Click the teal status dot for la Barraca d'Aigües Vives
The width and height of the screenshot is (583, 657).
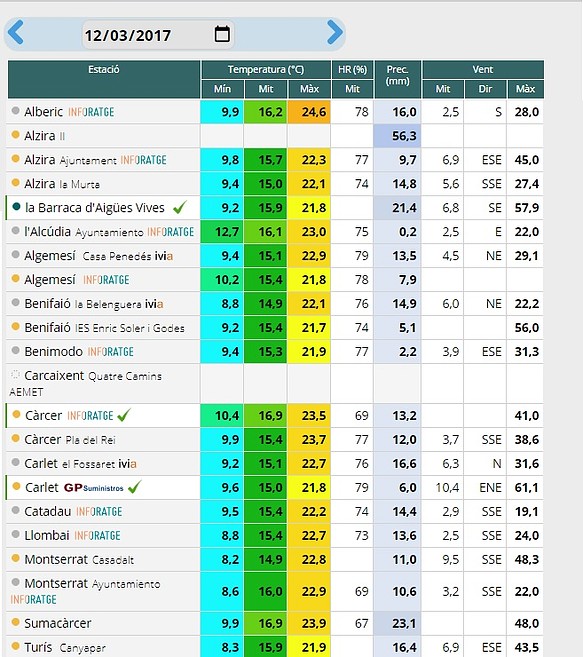click(x=16, y=207)
